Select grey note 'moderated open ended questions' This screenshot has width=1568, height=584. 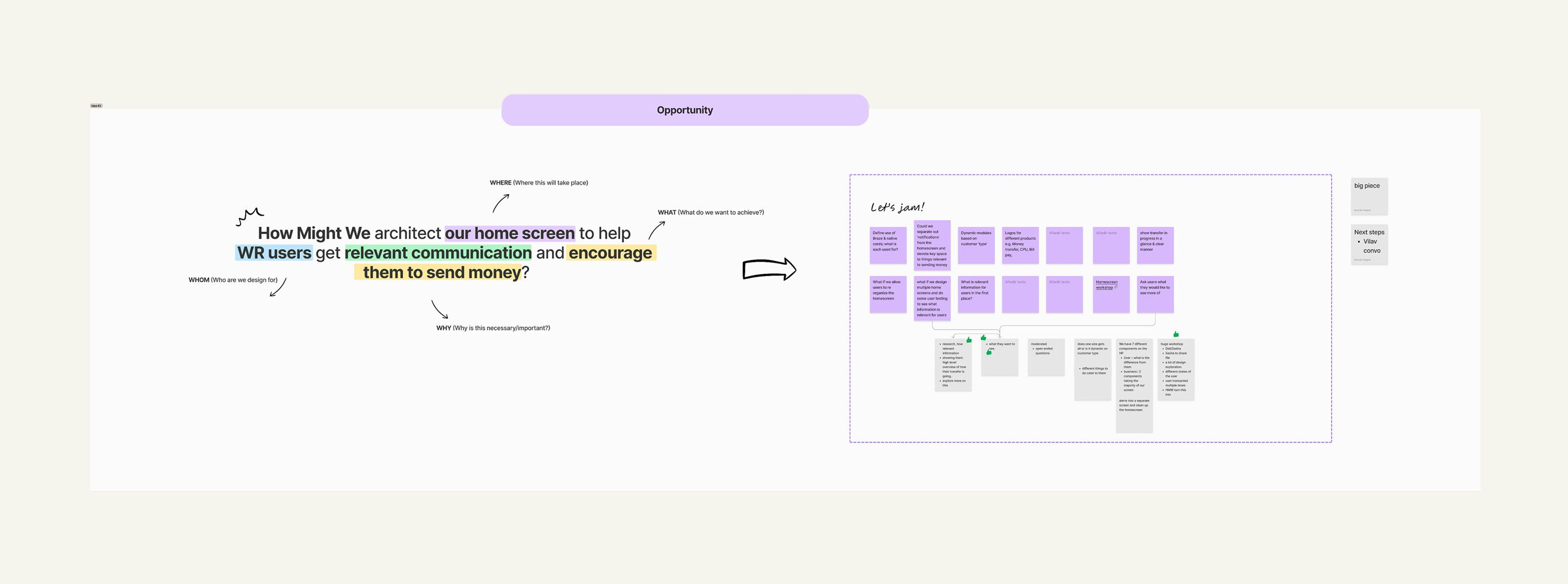click(x=1046, y=358)
